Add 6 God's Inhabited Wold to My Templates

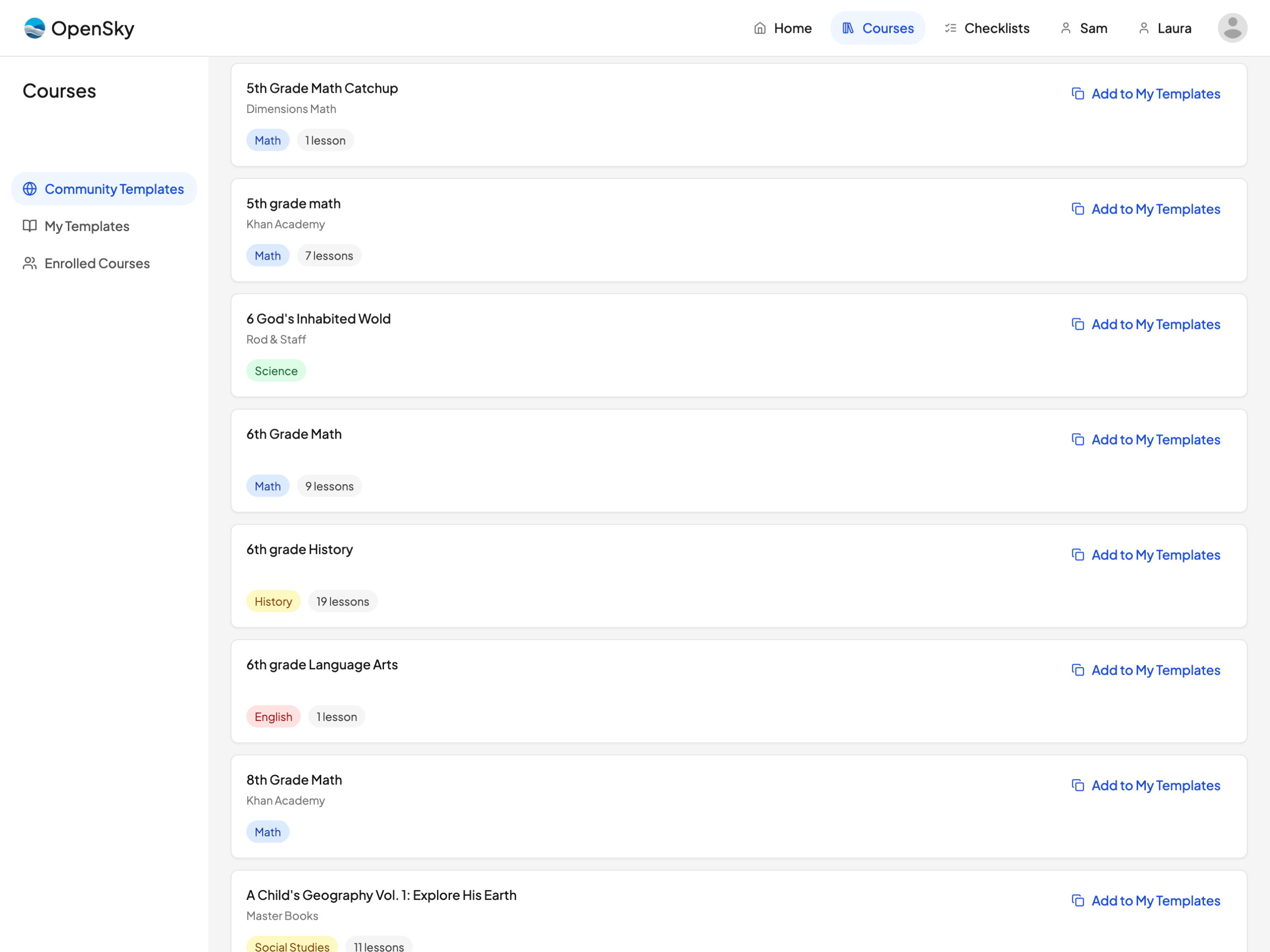point(1145,324)
